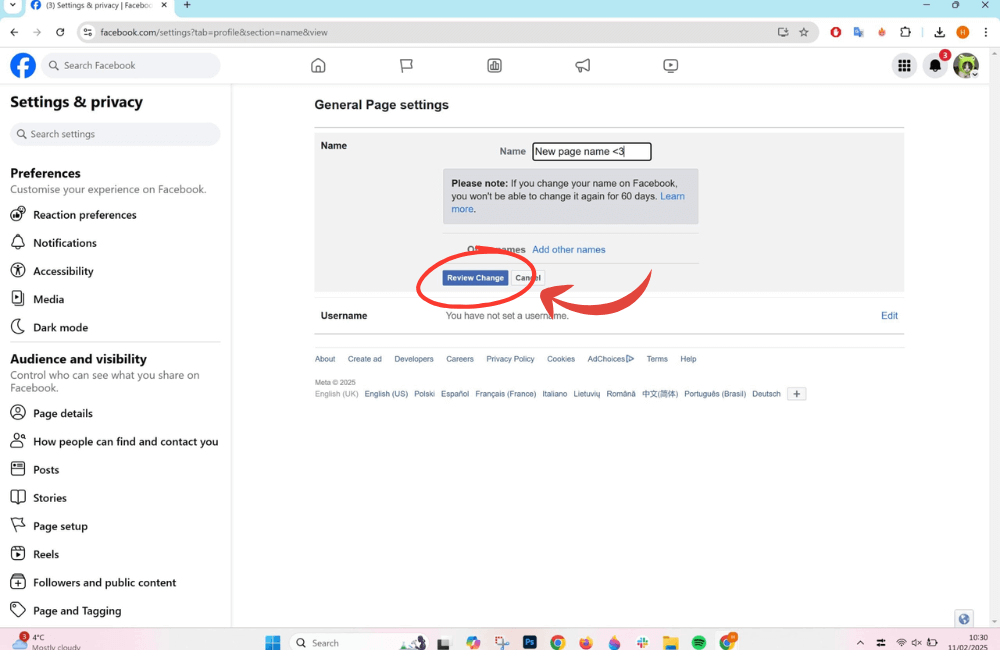The image size is (1000, 650).
Task: Open the Professional dashboard chart icon
Action: (494, 66)
